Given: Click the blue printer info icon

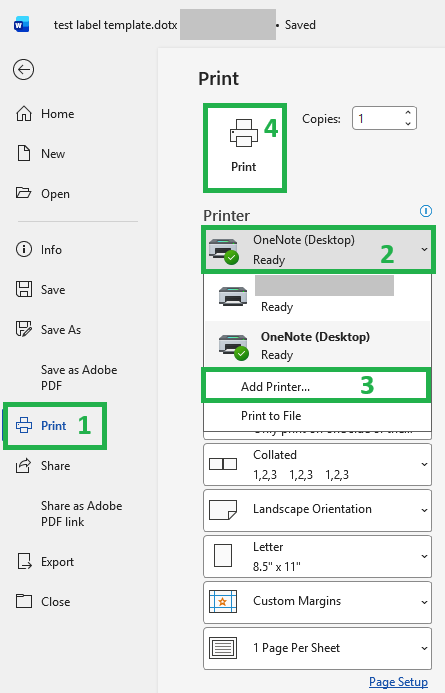Looking at the screenshot, I should pyautogui.click(x=426, y=211).
